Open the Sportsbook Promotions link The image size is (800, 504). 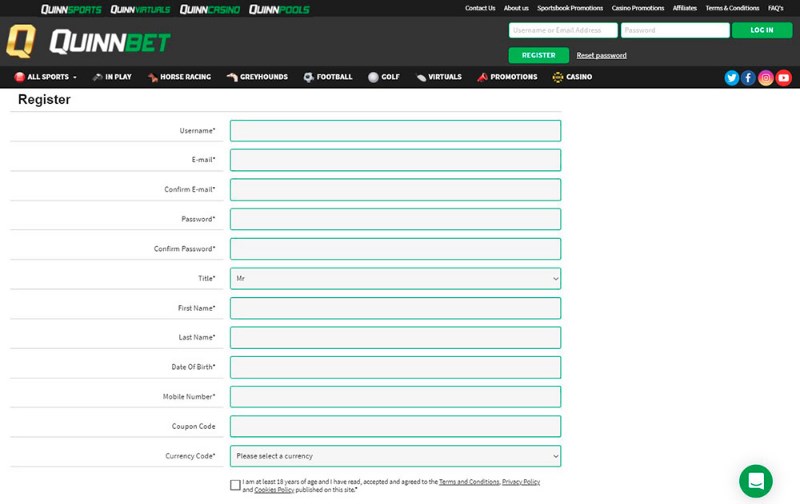[570, 8]
